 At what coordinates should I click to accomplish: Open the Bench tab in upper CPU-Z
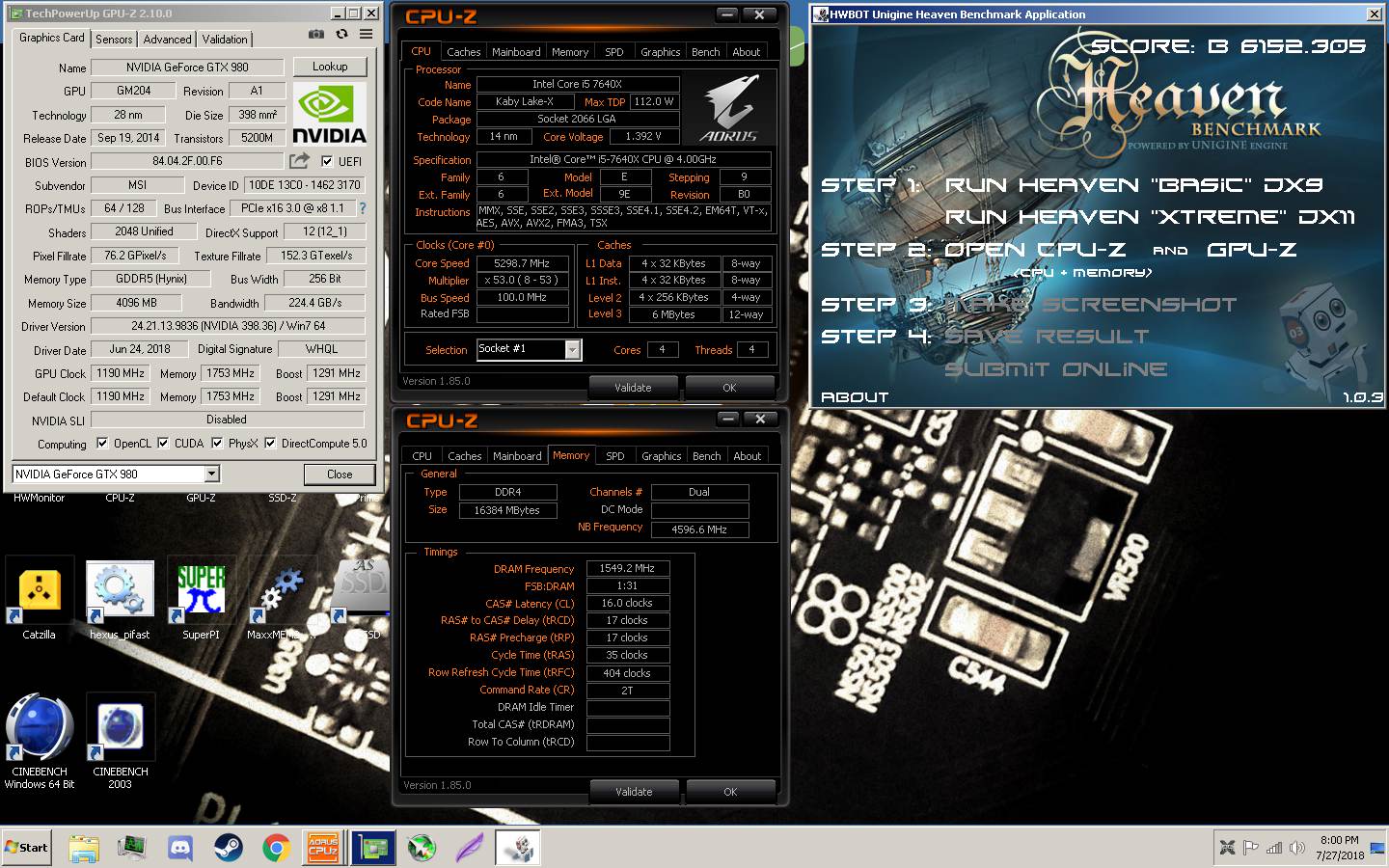click(706, 52)
